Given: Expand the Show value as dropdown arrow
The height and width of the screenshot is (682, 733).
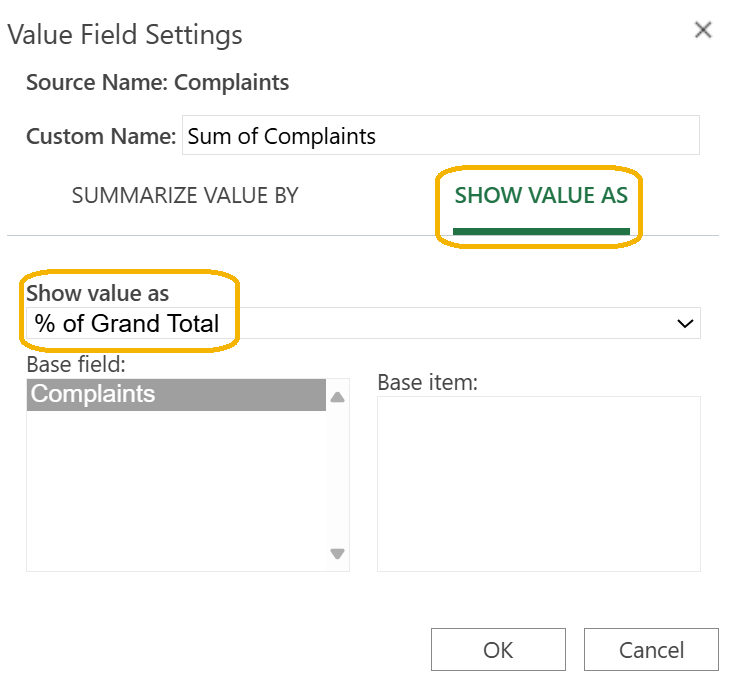Looking at the screenshot, I should pos(685,323).
